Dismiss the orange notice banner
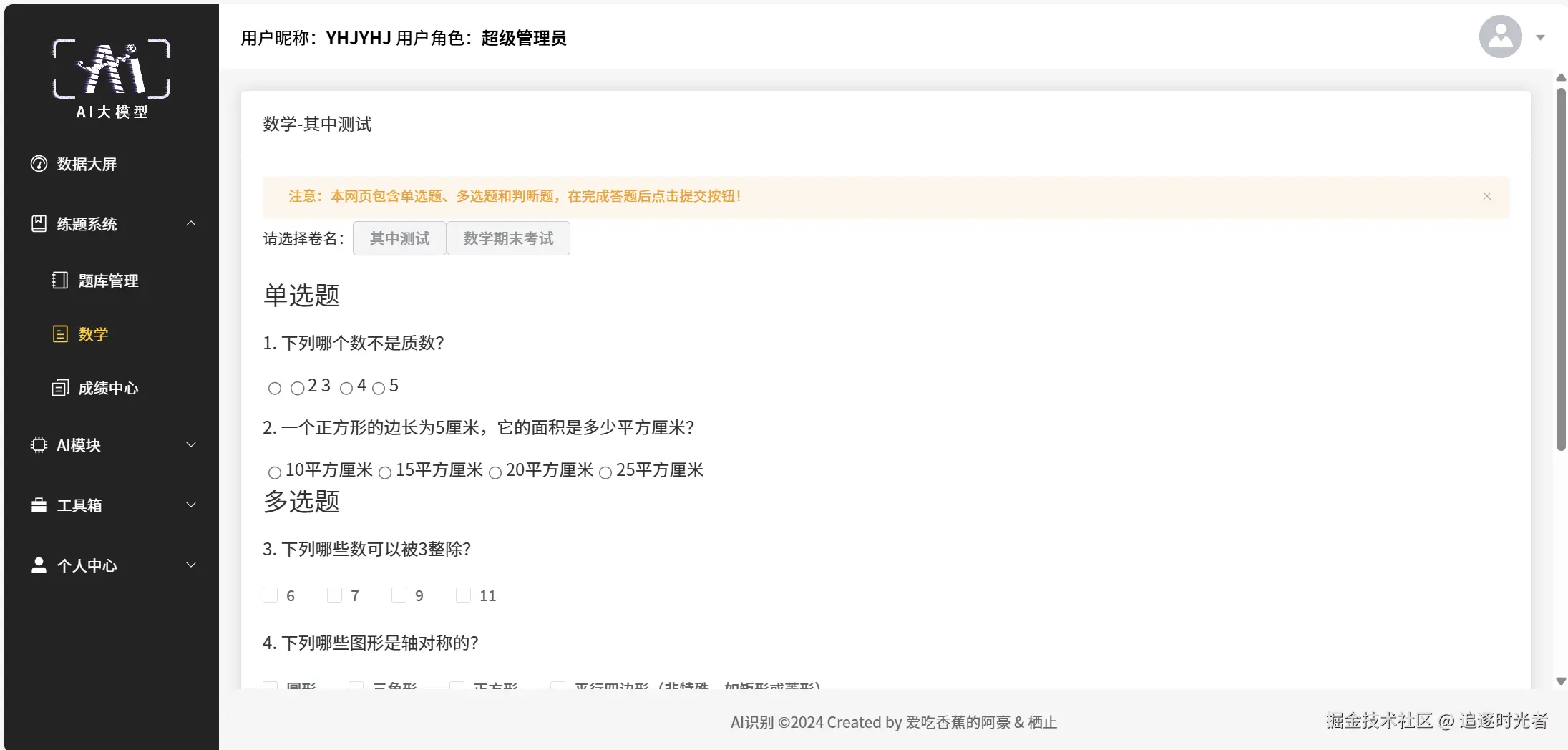The image size is (1568, 750). pyautogui.click(x=1487, y=196)
